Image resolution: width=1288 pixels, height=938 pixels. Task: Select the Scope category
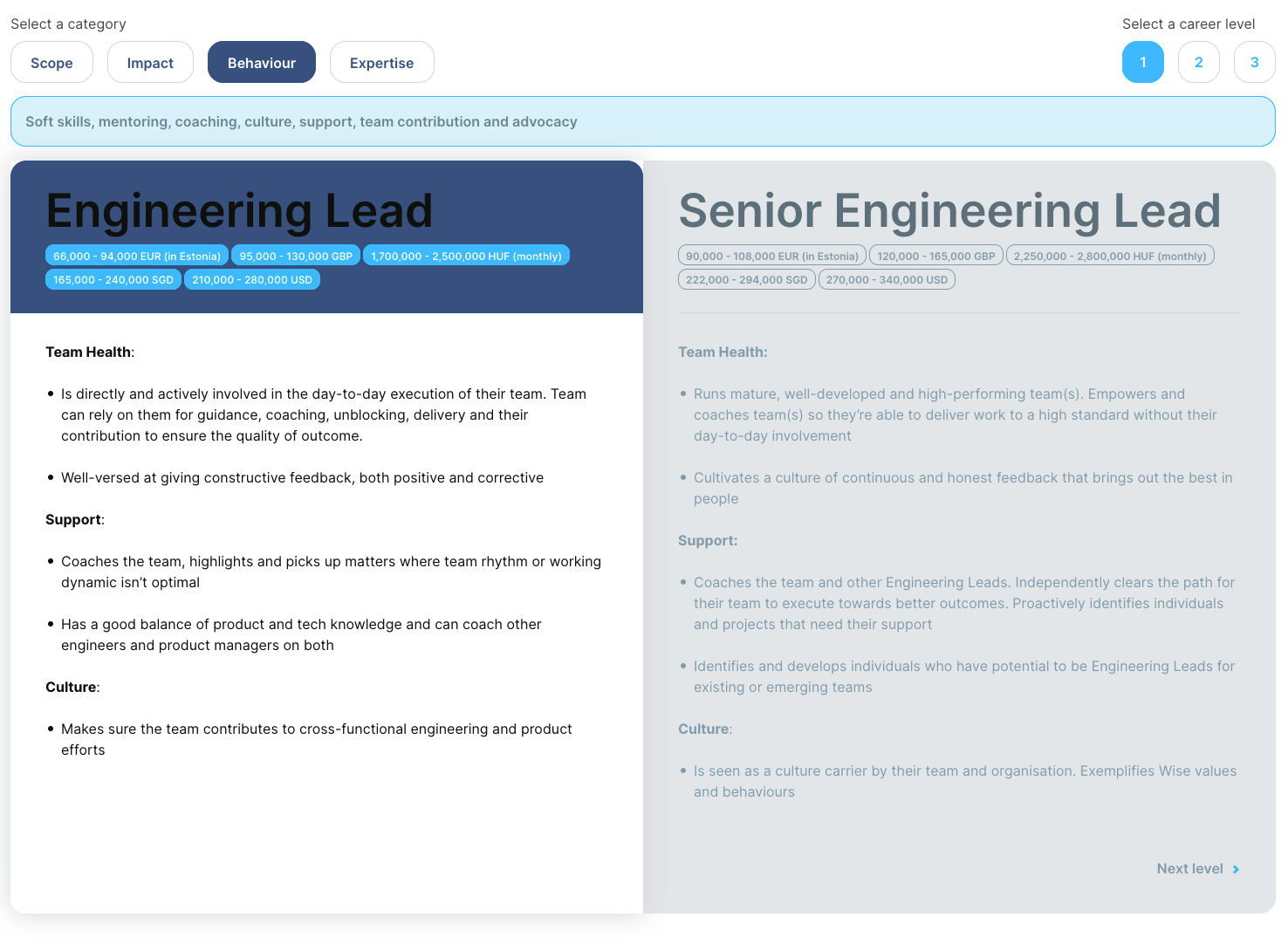click(51, 63)
